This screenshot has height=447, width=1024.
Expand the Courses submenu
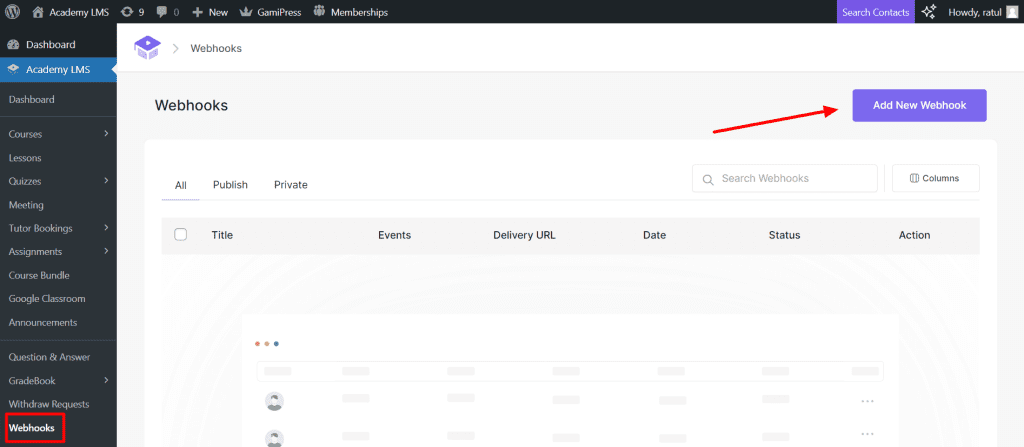point(106,134)
